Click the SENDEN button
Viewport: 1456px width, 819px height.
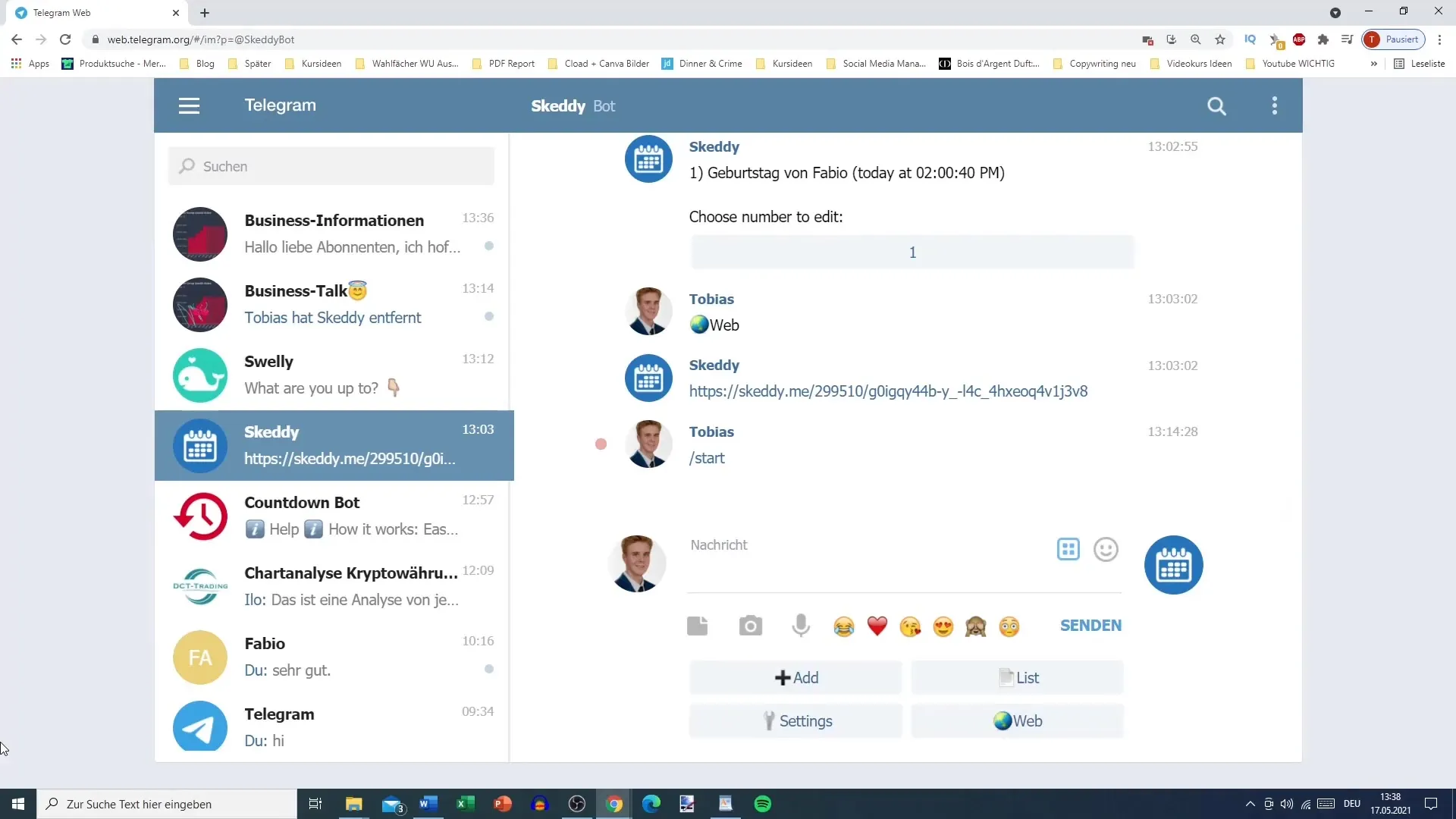tap(1090, 626)
